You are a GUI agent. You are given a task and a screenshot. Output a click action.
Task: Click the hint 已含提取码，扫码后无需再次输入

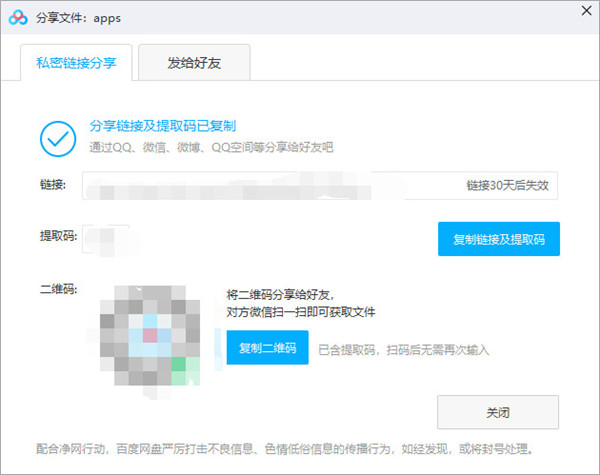[404, 350]
